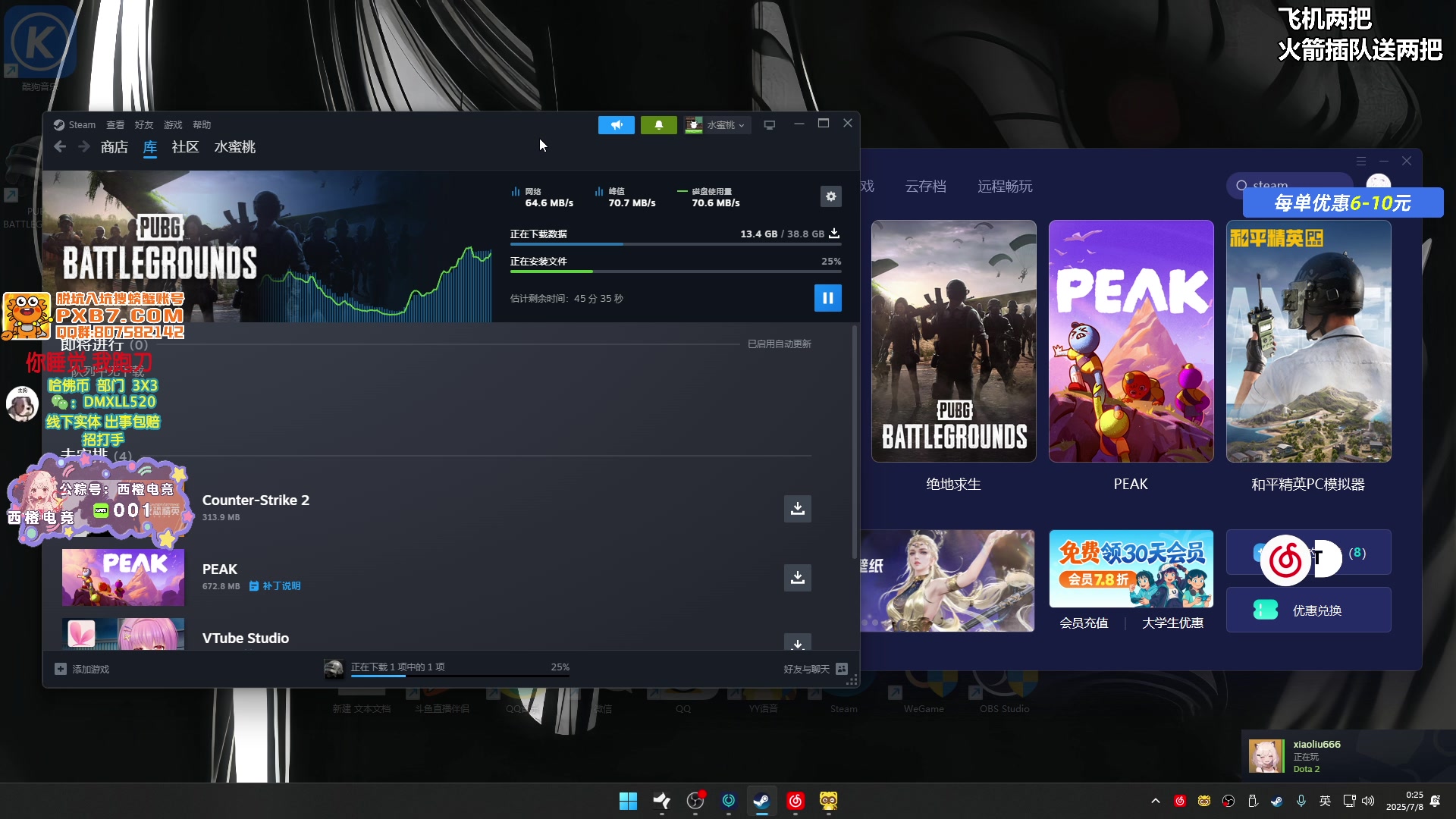The width and height of the screenshot is (1456, 819).
Task: Click 大学生优惠 link
Action: tap(1173, 623)
